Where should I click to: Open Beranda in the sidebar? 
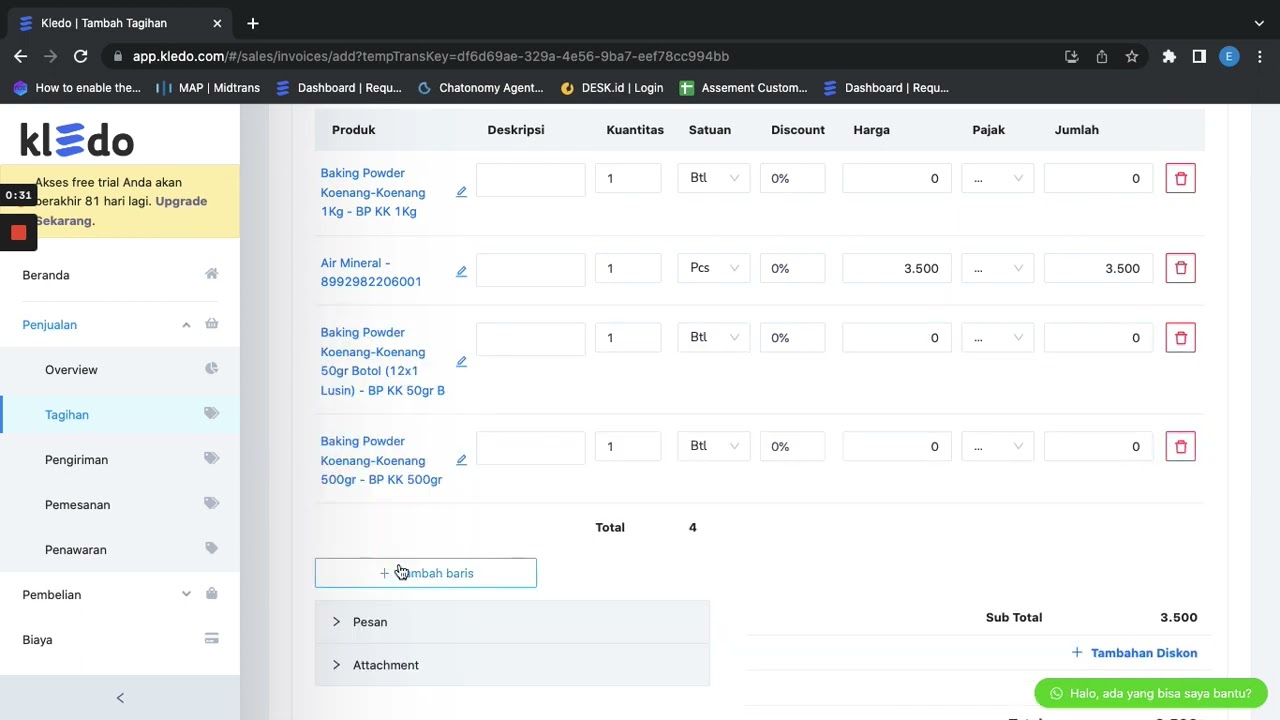click(x=46, y=275)
